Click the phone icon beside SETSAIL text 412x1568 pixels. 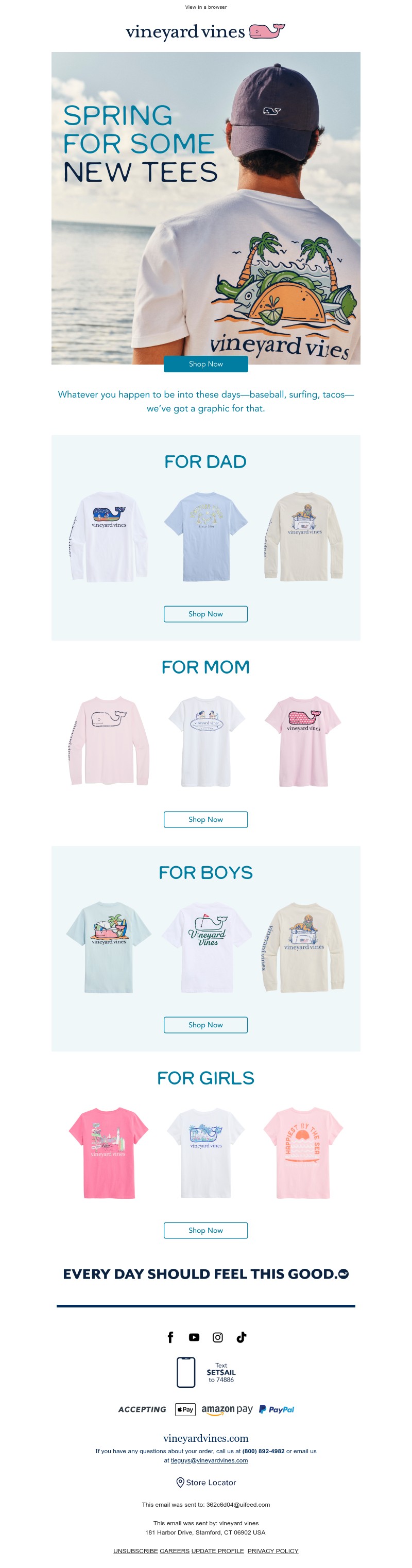185,1372
